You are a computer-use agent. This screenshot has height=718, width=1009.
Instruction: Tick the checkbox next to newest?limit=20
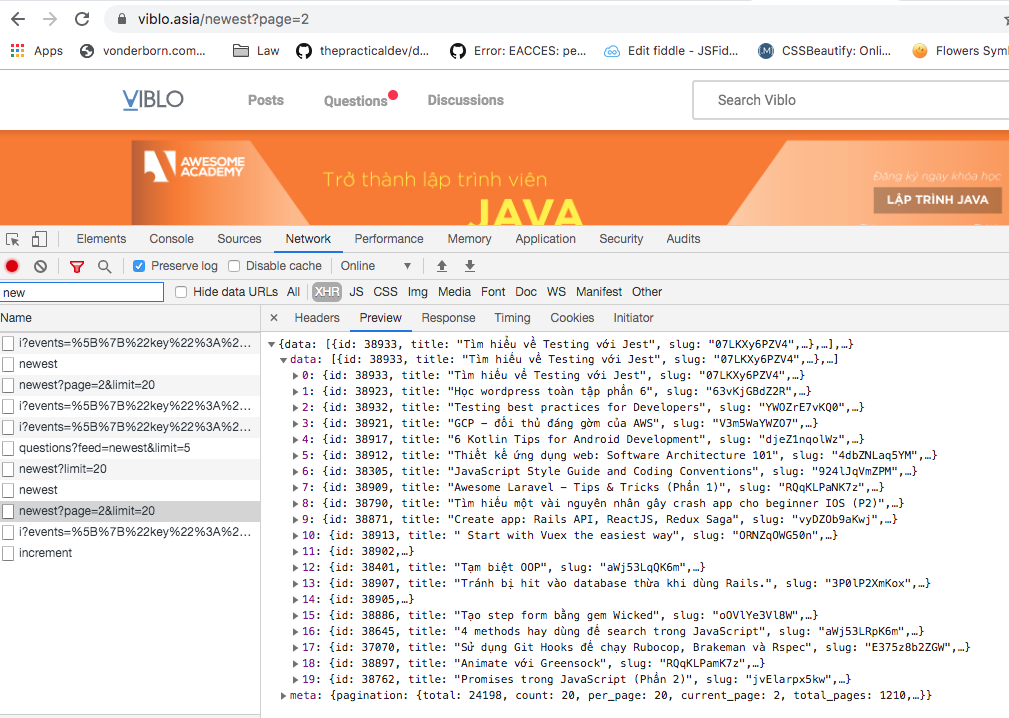coord(8,470)
